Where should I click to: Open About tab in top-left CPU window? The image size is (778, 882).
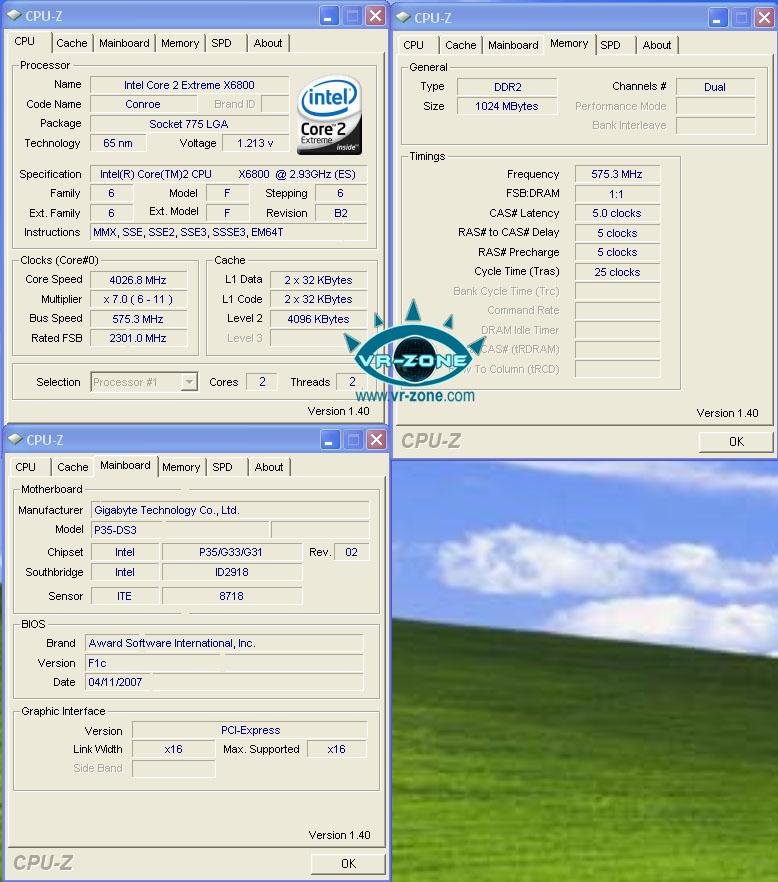pos(268,43)
